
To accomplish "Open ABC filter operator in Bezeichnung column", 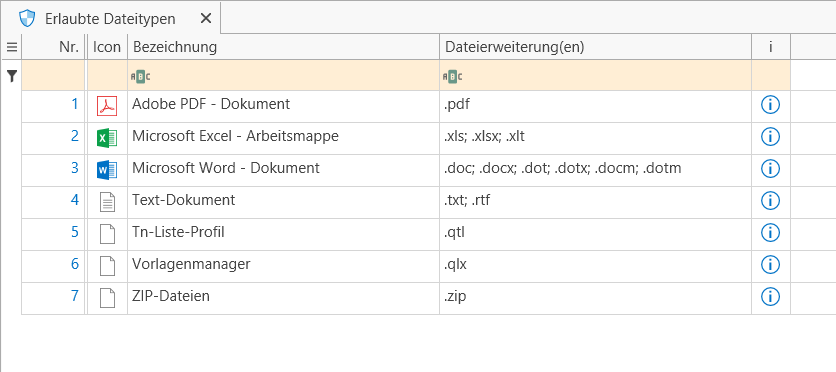I will (141, 77).
